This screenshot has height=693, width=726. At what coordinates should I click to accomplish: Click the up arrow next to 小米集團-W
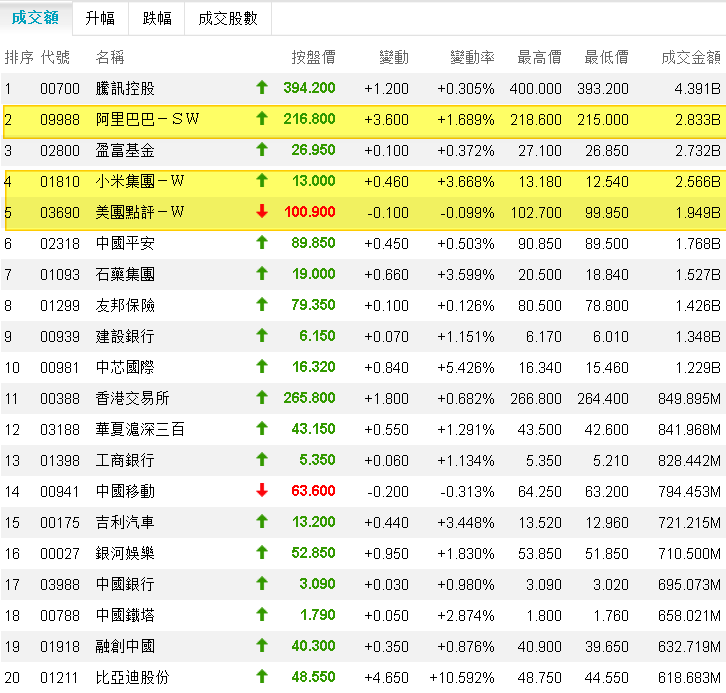pos(262,180)
